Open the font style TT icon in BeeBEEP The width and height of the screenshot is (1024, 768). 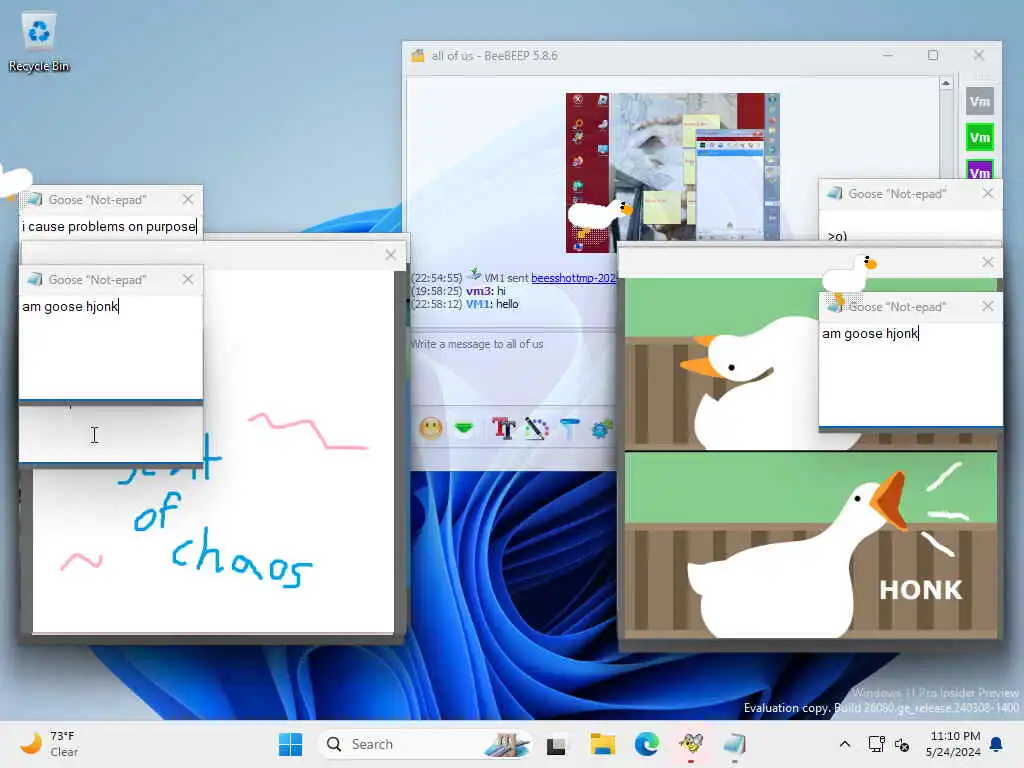point(504,428)
